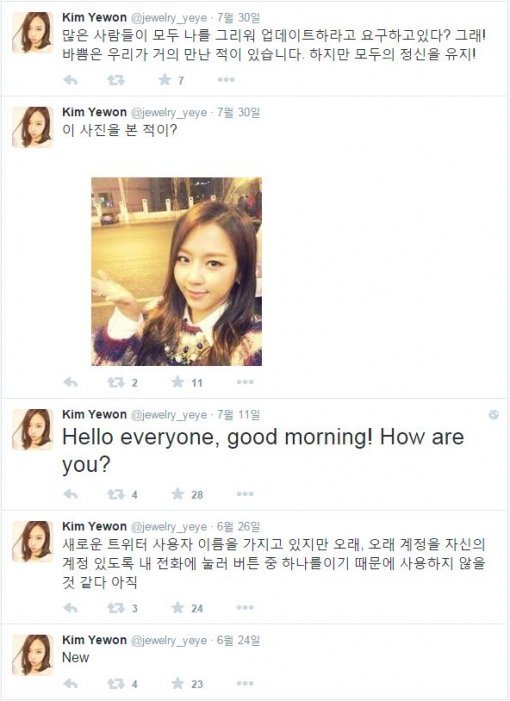Open more options on tweet with 7 favorites
Screen dimensions: 510x701
click(226, 80)
